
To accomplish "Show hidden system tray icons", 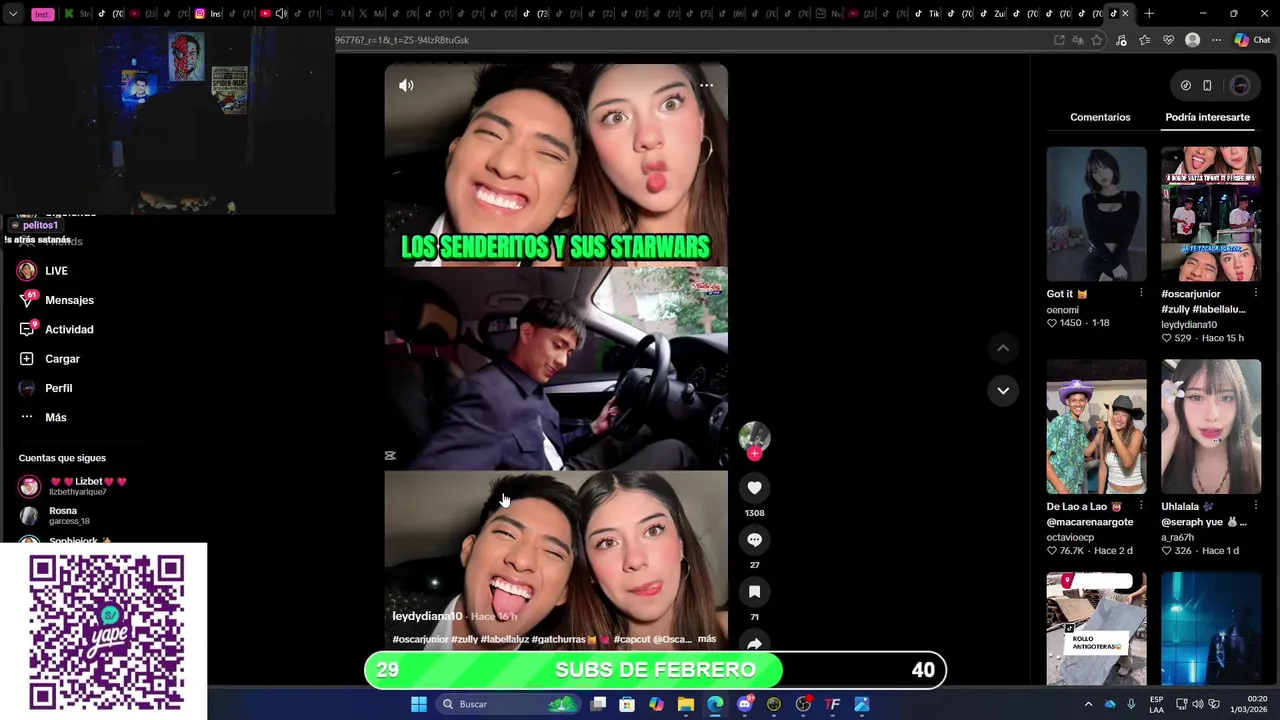I will (x=1089, y=704).
